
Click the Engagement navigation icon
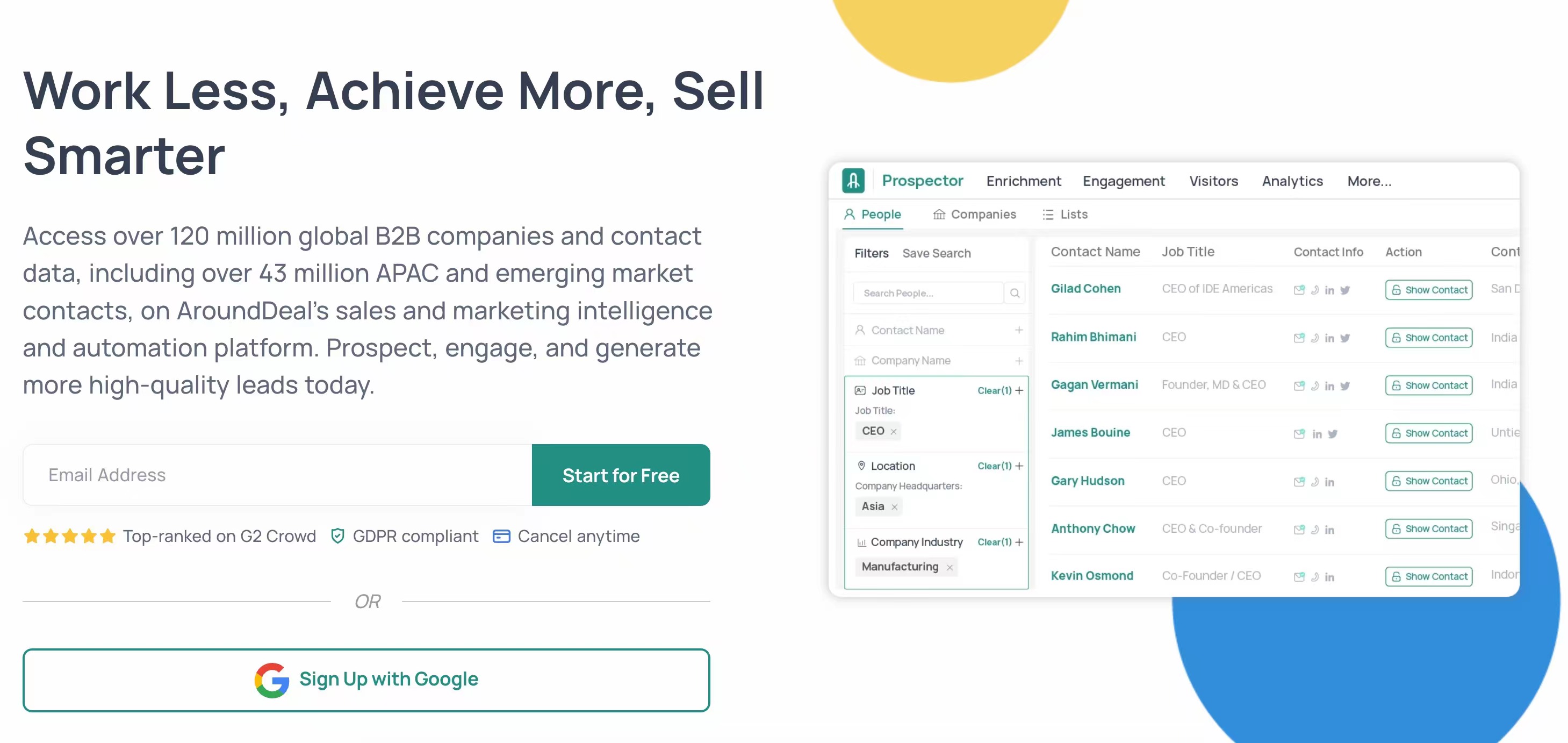click(1123, 180)
